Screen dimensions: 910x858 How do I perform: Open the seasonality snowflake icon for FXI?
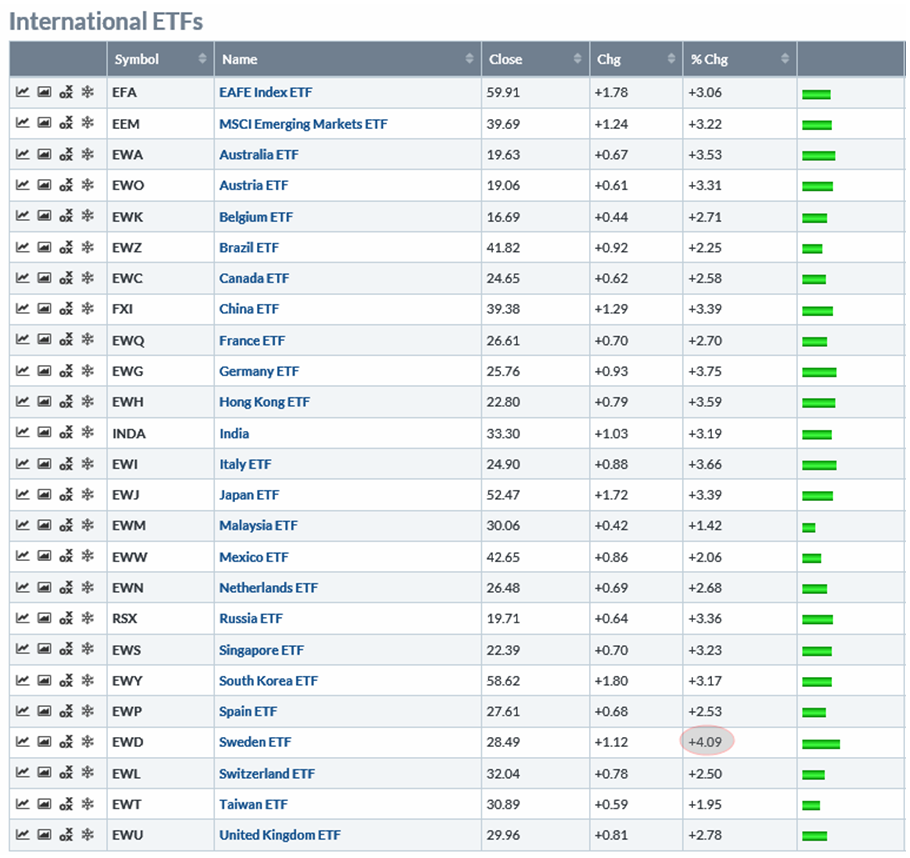(x=87, y=309)
